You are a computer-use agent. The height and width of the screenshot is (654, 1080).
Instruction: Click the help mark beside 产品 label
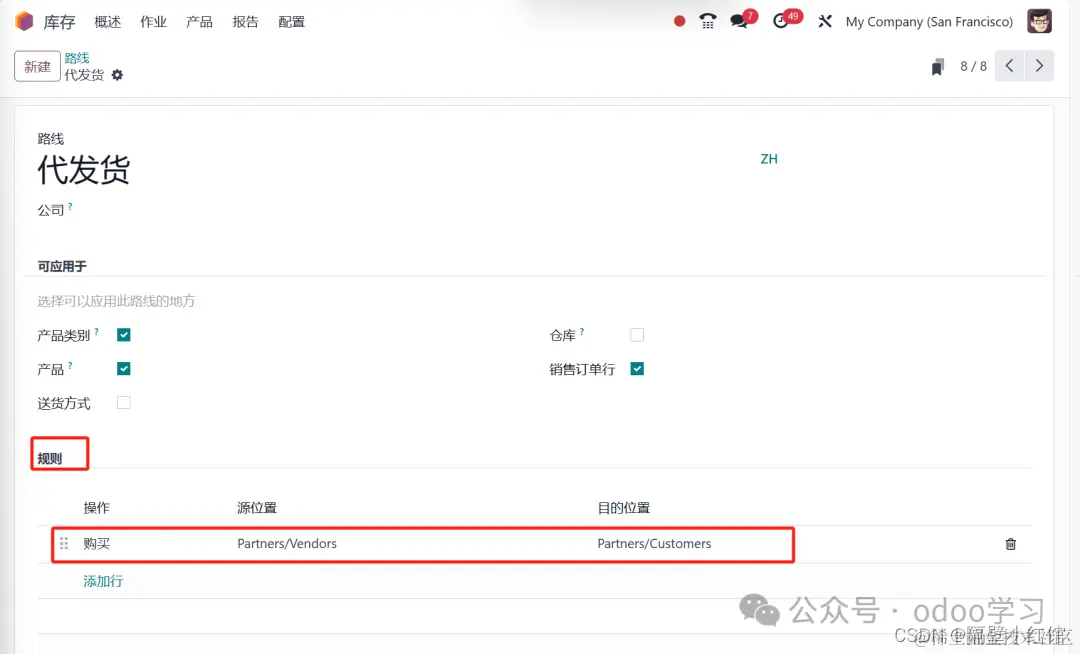coord(70,366)
